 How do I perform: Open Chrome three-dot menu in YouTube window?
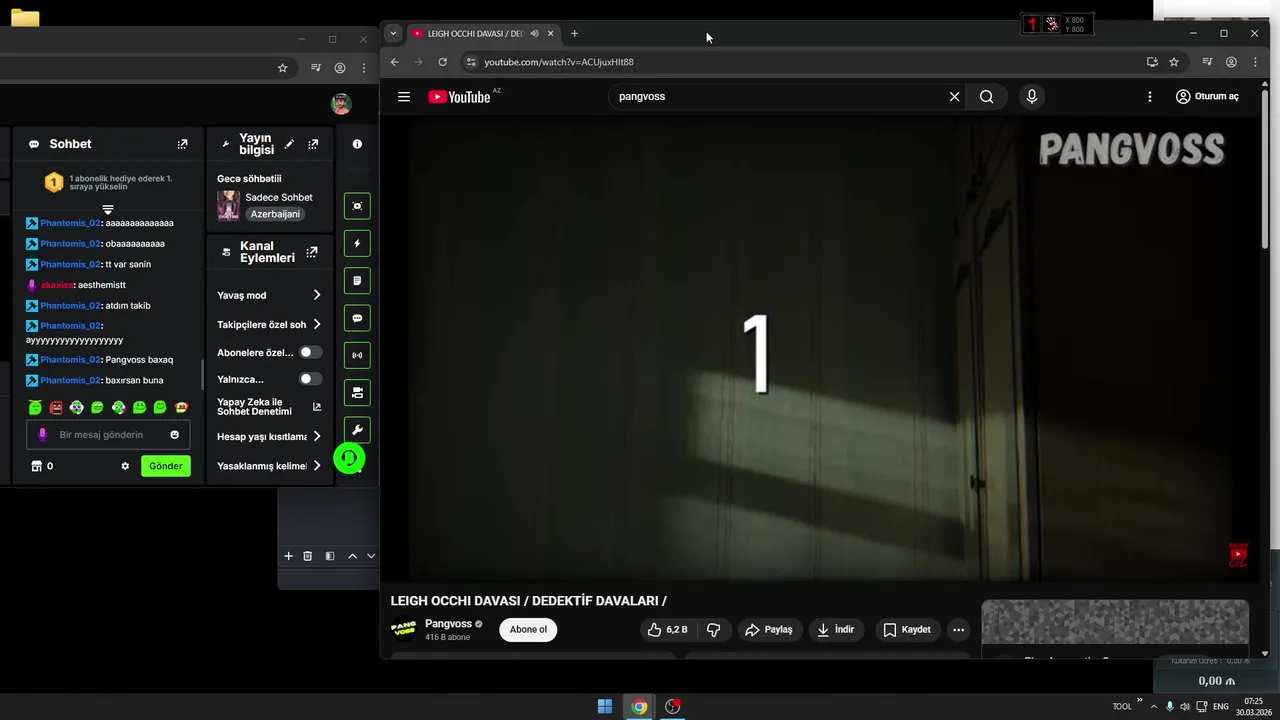pyautogui.click(x=1255, y=62)
